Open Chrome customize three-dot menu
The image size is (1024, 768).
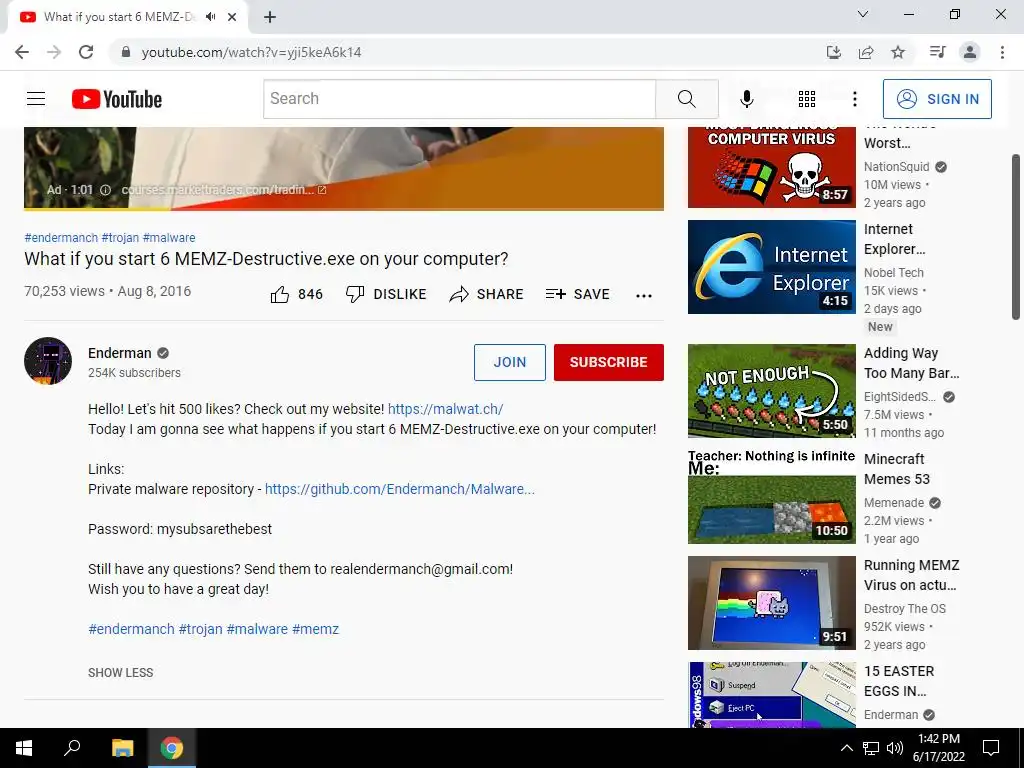pyautogui.click(x=1002, y=52)
